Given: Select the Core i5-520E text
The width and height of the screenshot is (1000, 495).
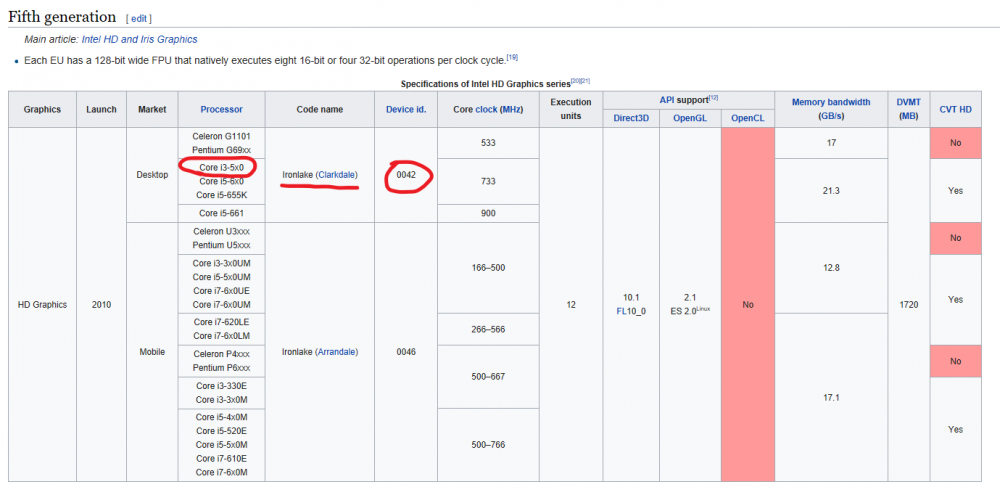Looking at the screenshot, I should [x=221, y=431].
